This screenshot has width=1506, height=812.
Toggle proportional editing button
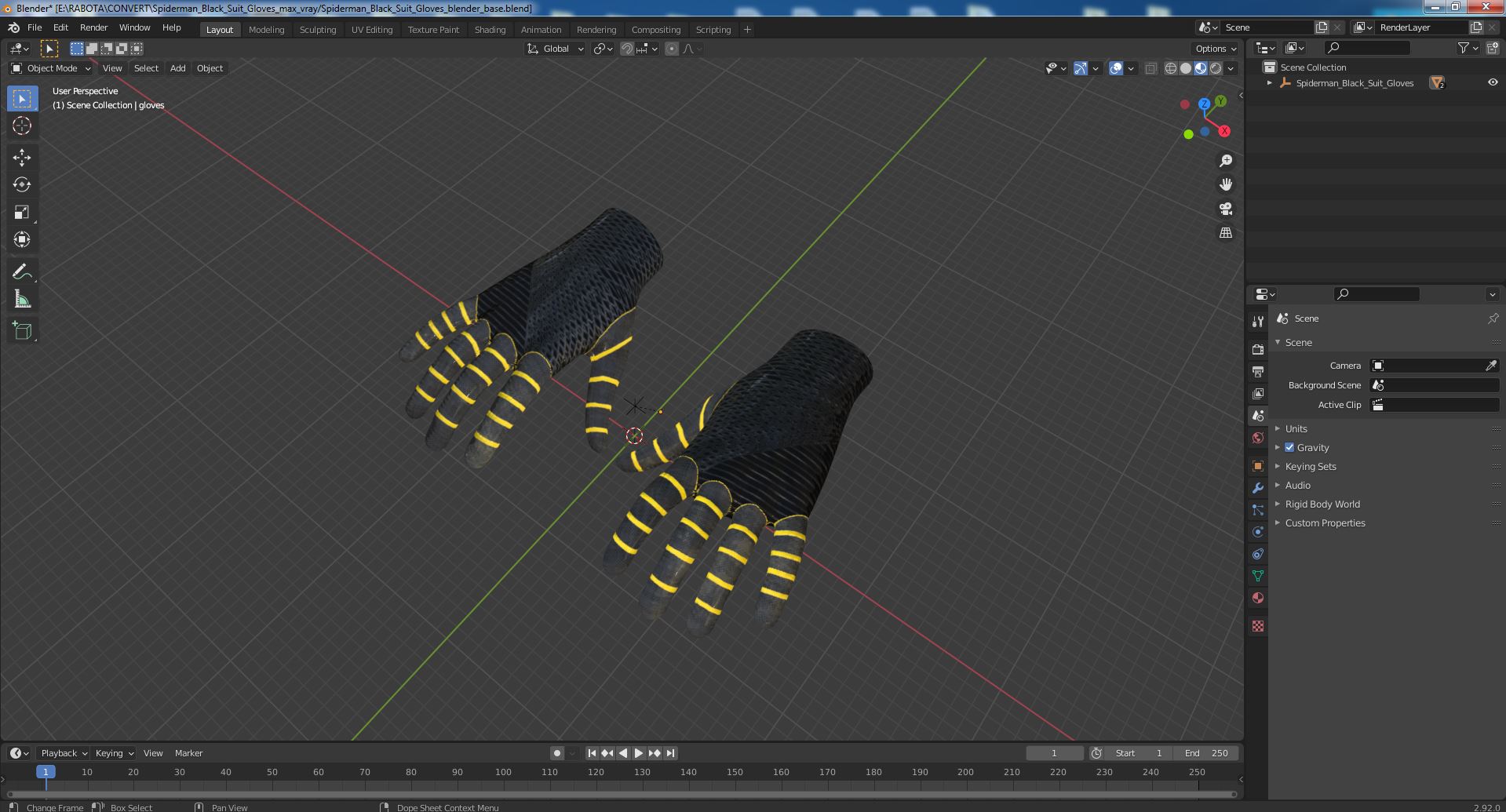pos(671,49)
